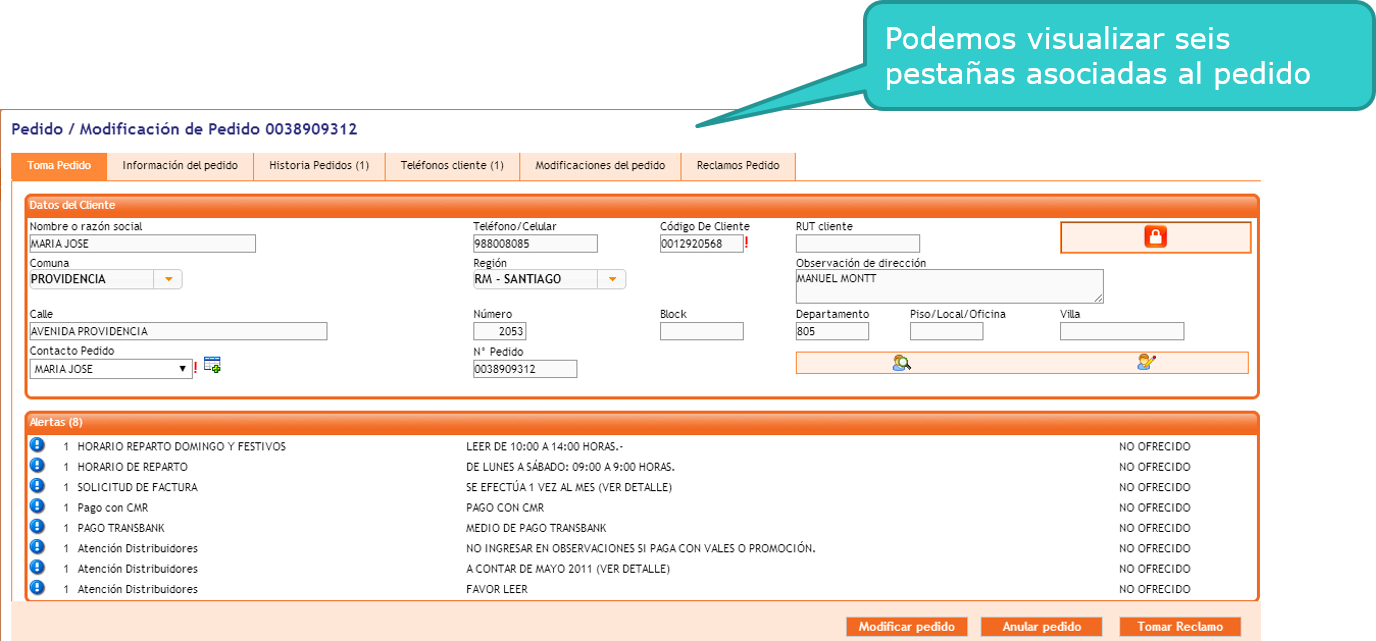Click the Nombre o razón social field
Image resolution: width=1376 pixels, height=641 pixels.
[143, 244]
